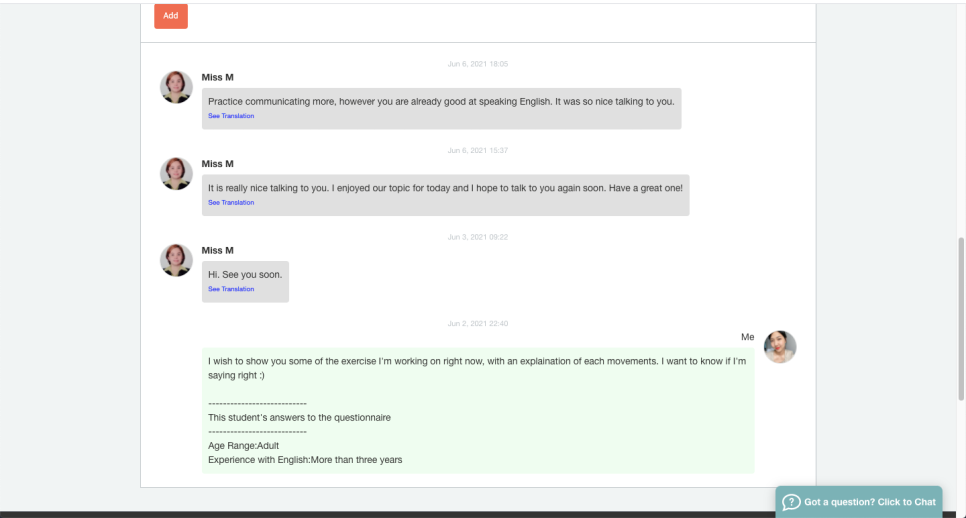See Translation for the 'Practice communicating more' message
The image size is (966, 518).
point(231,116)
